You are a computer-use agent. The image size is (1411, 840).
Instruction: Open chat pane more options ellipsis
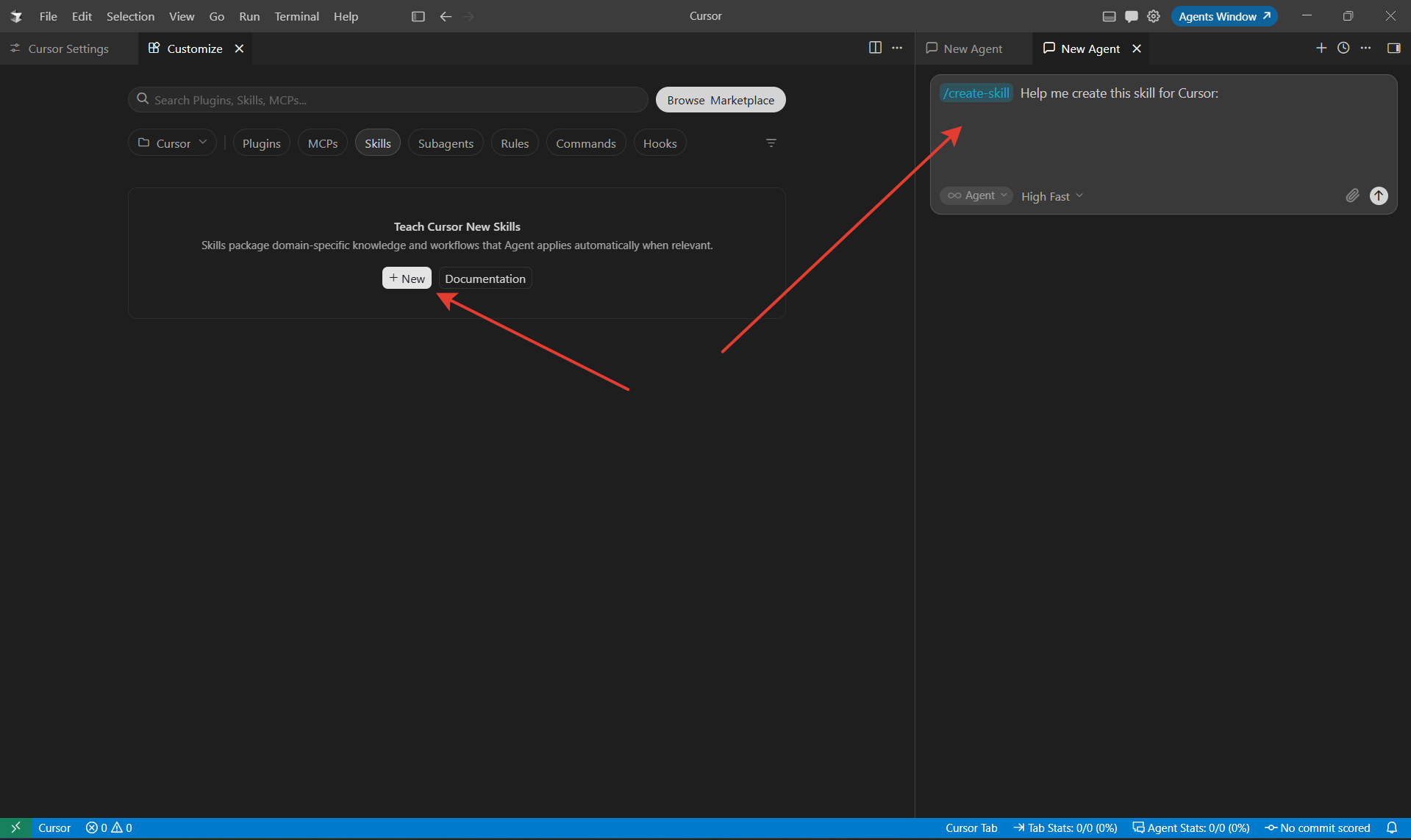[x=1365, y=48]
